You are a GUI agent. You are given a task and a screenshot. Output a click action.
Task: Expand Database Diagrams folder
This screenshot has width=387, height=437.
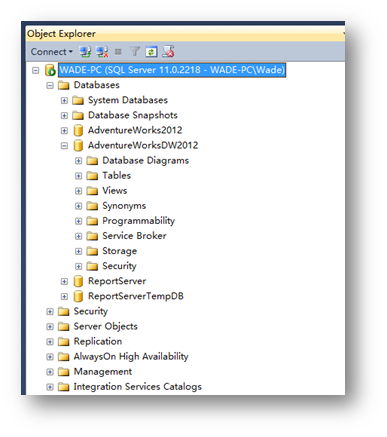78,161
